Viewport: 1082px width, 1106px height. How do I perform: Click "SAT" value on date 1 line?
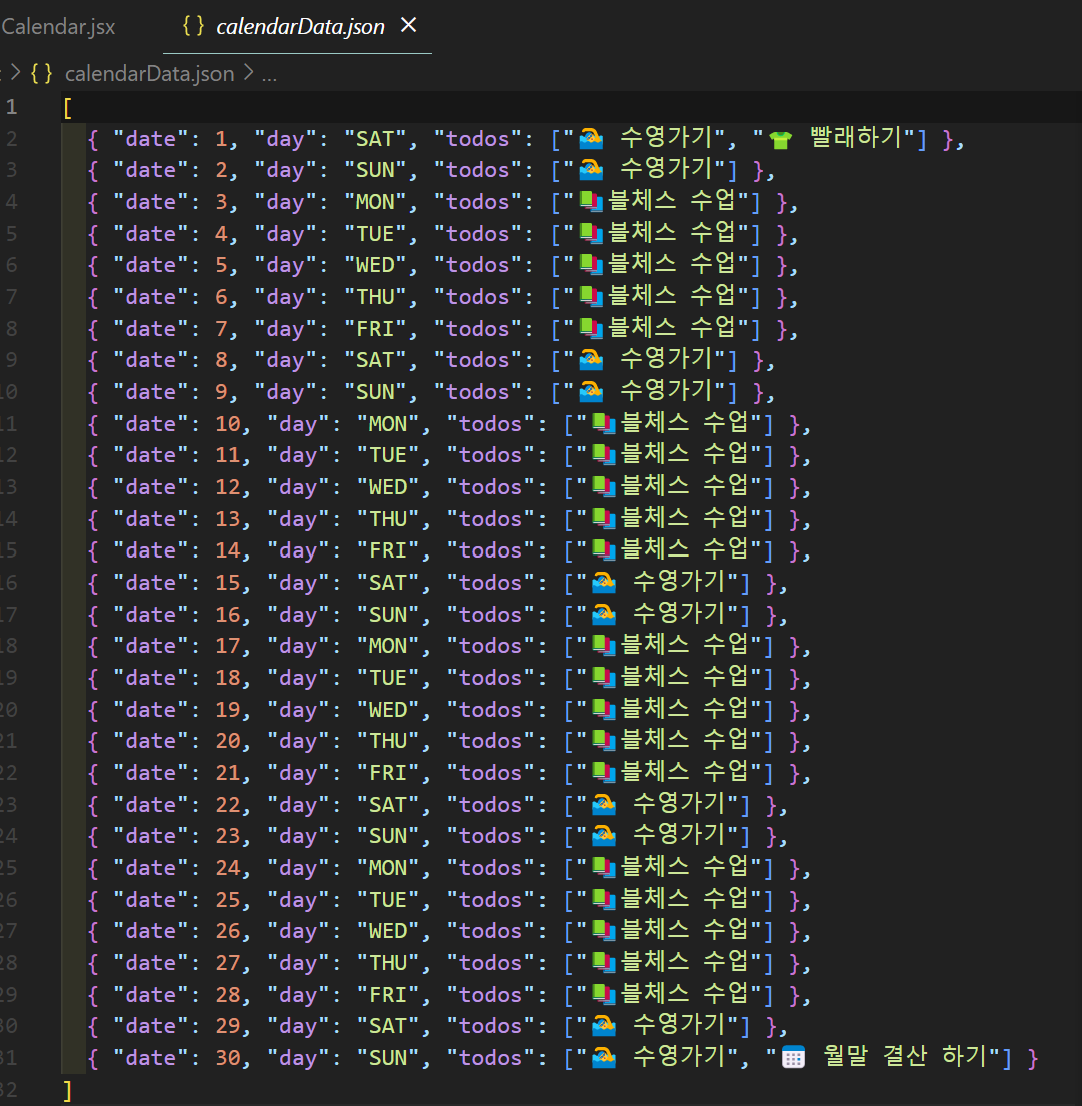tap(375, 140)
